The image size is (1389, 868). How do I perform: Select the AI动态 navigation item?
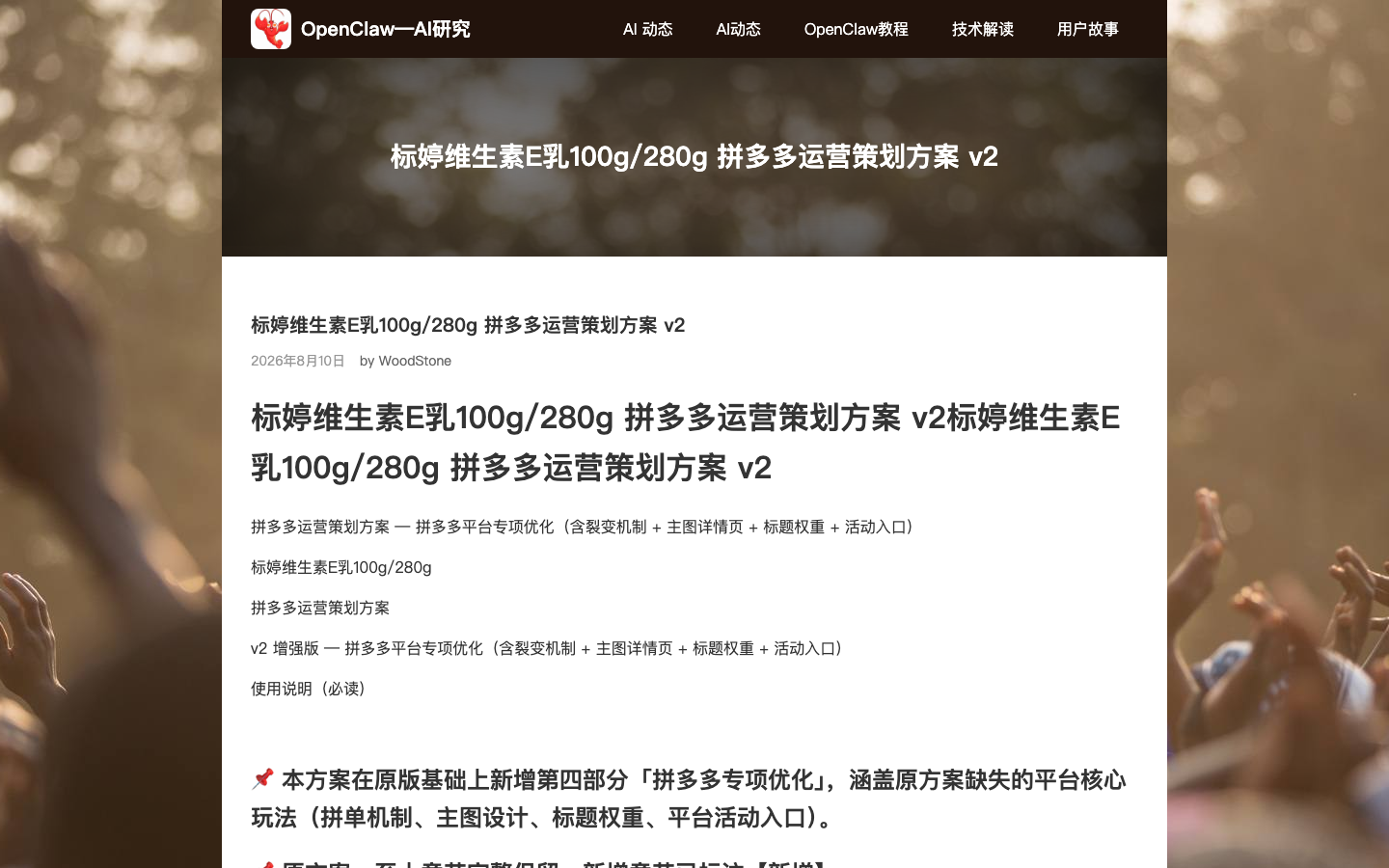pos(738,29)
